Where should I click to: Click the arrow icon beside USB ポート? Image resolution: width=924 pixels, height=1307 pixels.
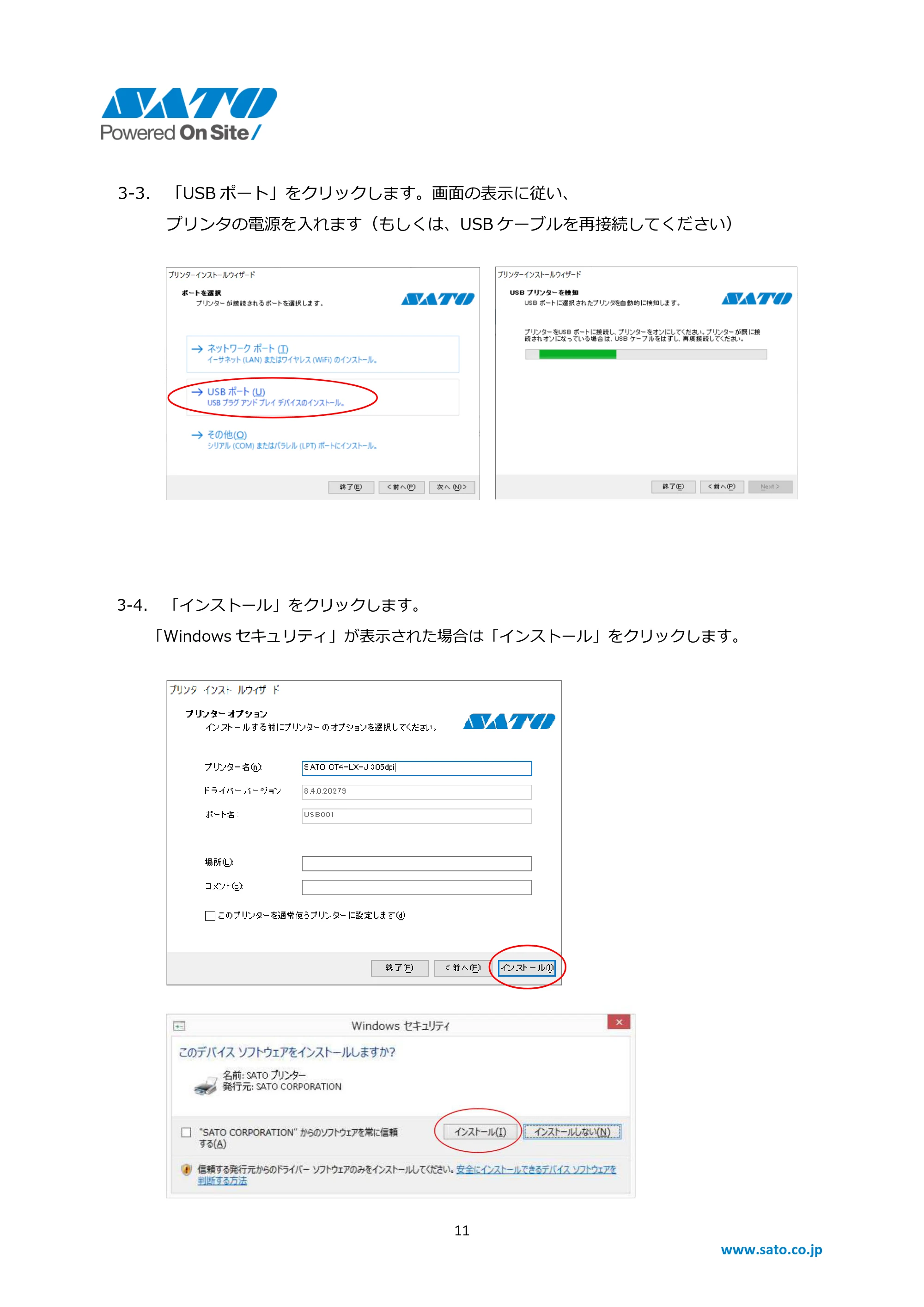(x=197, y=392)
